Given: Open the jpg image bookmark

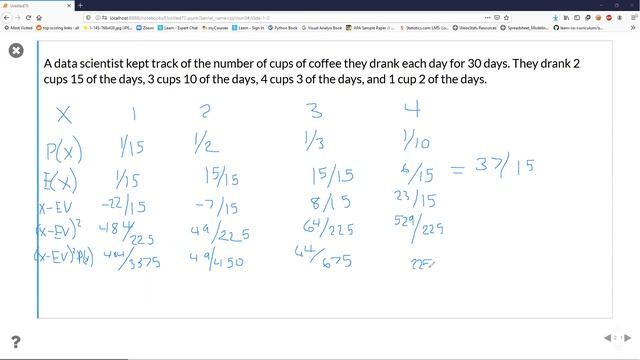Looking at the screenshot, I should click(x=108, y=28).
